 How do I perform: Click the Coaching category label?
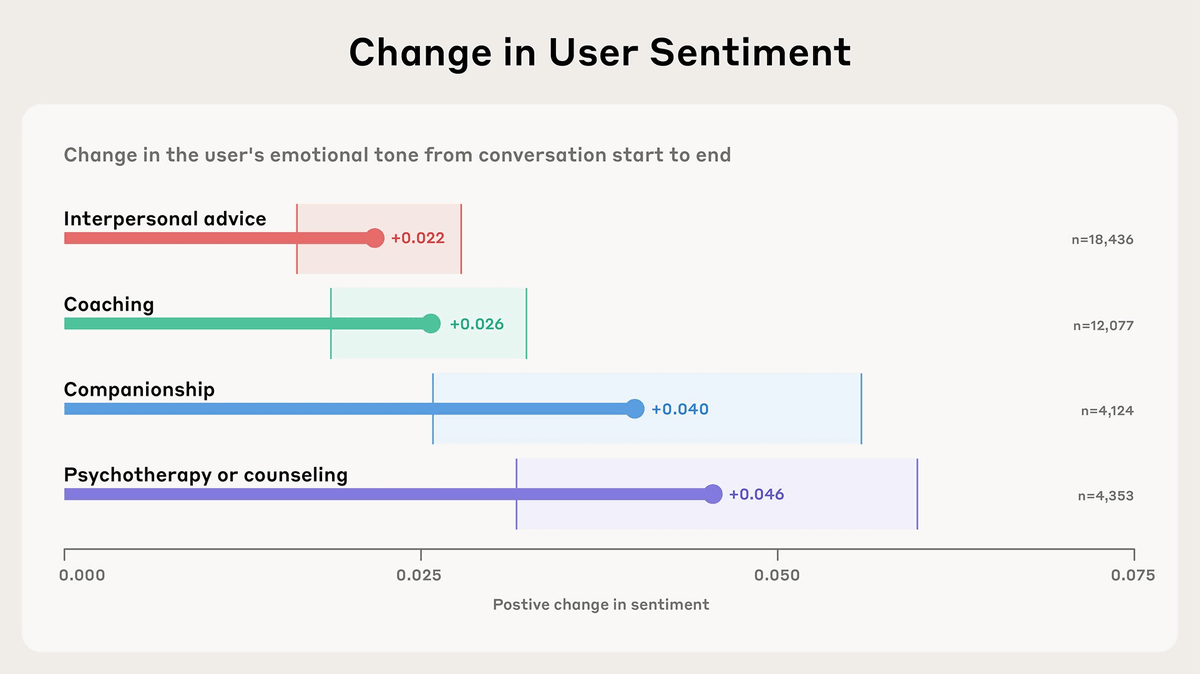[109, 304]
